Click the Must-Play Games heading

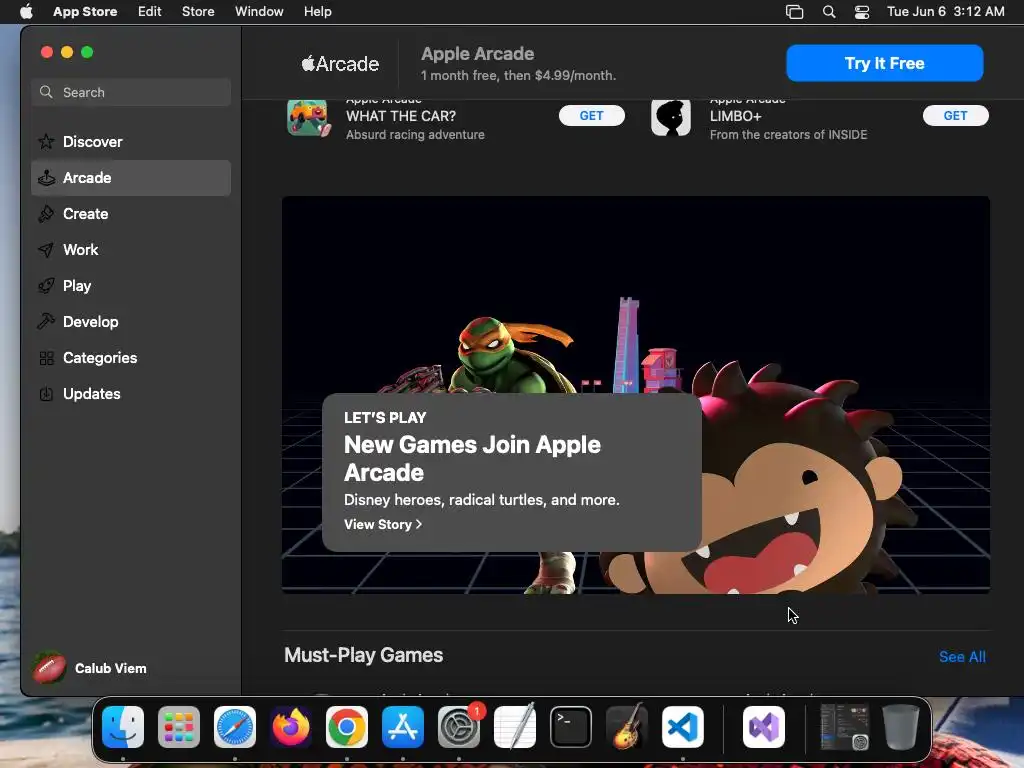coord(364,655)
